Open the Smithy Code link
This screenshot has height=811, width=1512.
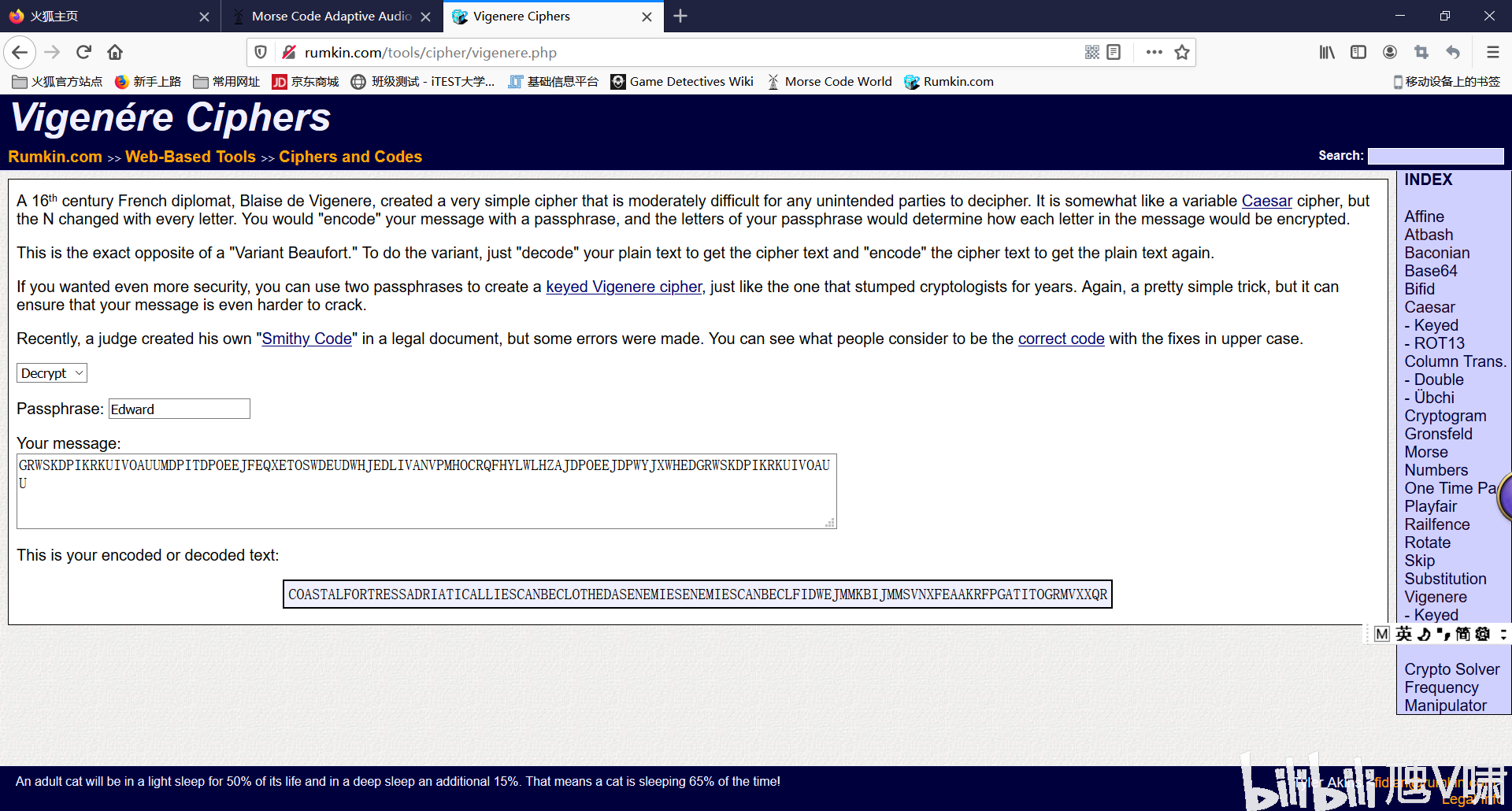[x=306, y=339]
